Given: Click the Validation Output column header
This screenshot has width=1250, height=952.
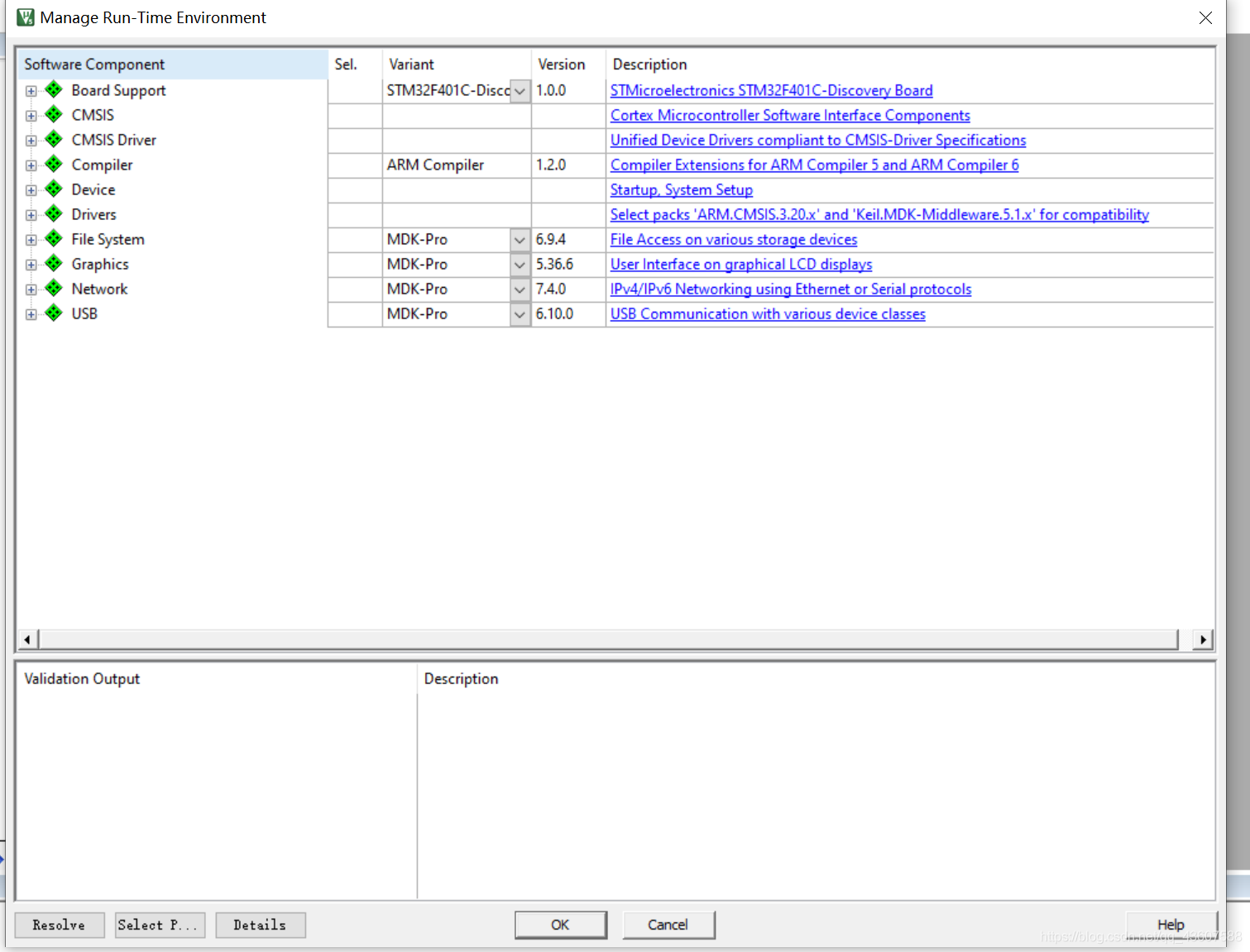Looking at the screenshot, I should pyautogui.click(x=217, y=679).
